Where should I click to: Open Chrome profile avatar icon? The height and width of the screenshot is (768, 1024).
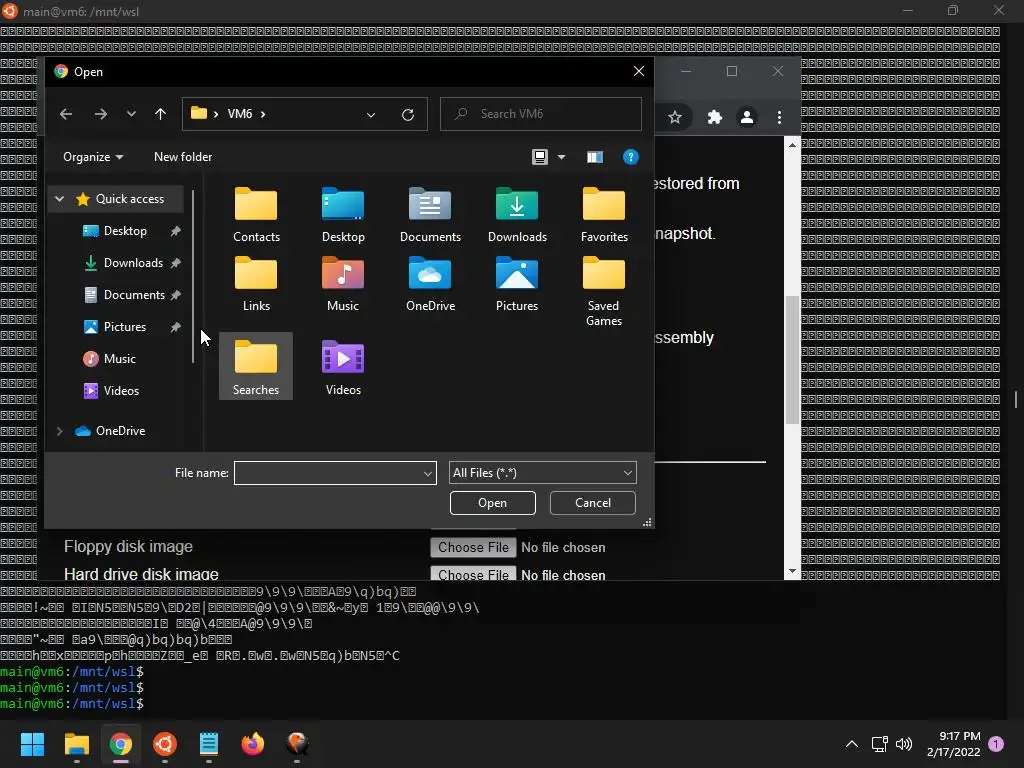pos(746,118)
